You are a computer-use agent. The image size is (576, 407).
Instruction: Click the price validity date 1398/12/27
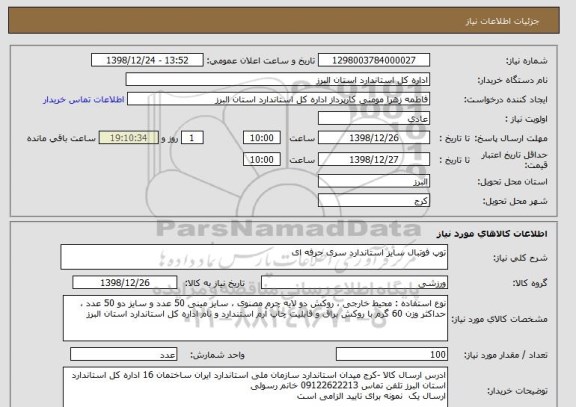coord(374,159)
